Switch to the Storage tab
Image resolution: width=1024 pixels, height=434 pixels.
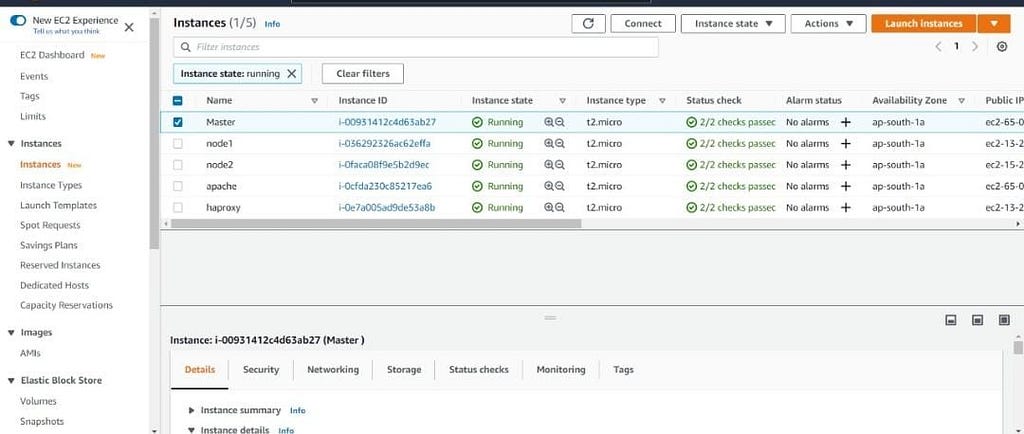click(x=404, y=369)
